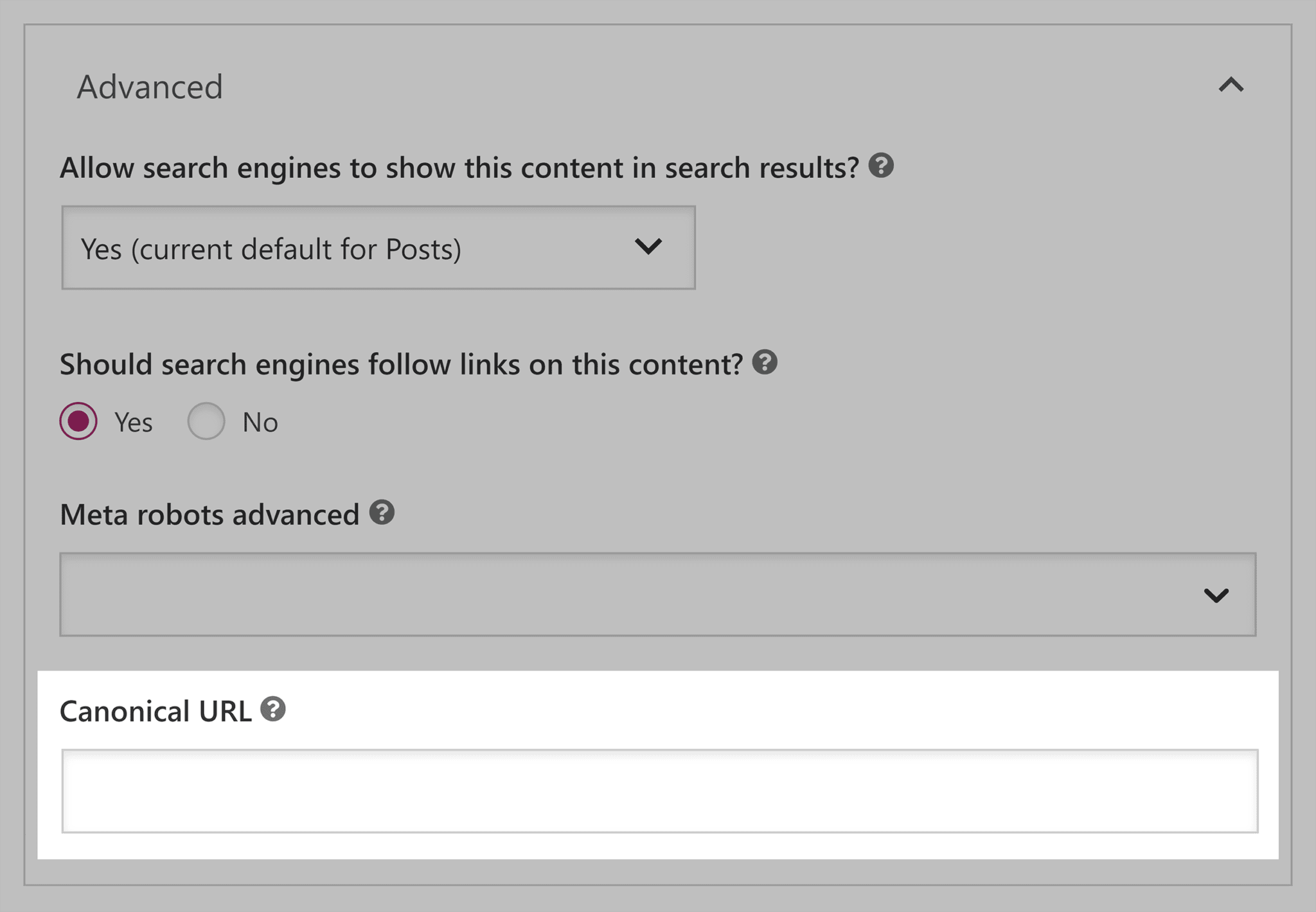Image resolution: width=1316 pixels, height=912 pixels.
Task: Toggle link following back to Yes
Action: click(77, 422)
